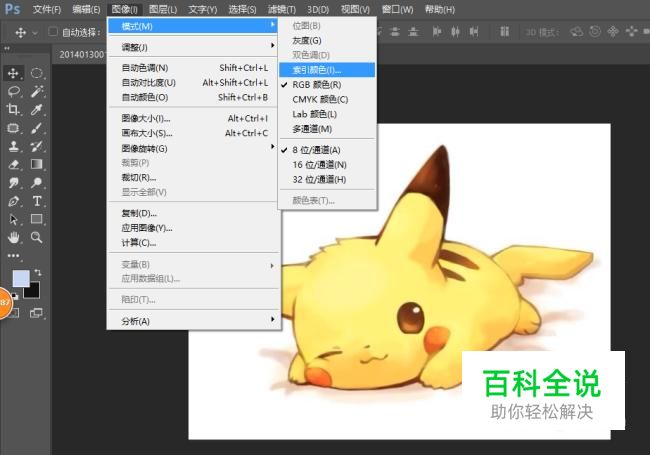Image resolution: width=650 pixels, height=455 pixels.
Task: Select the Clone Stamp tool
Action: [13, 146]
